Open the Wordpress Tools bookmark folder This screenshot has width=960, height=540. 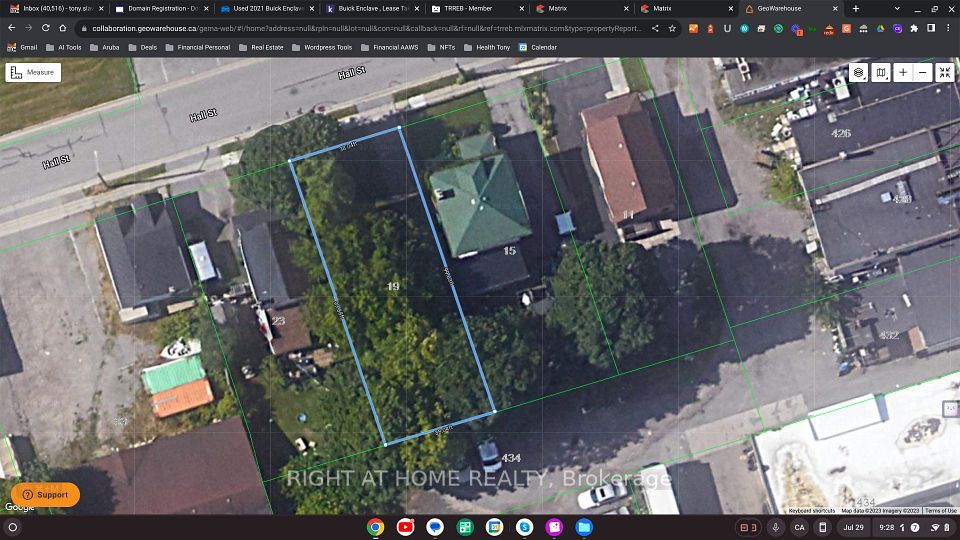(x=322, y=47)
